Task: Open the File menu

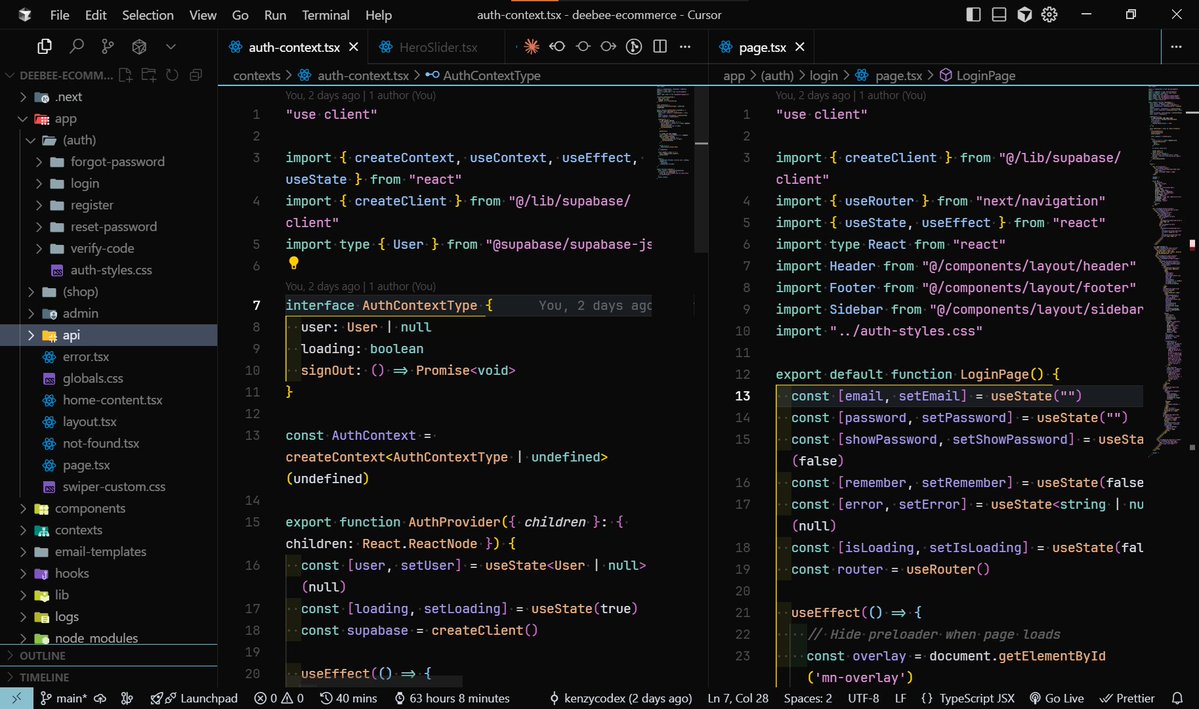Action: click(x=60, y=15)
